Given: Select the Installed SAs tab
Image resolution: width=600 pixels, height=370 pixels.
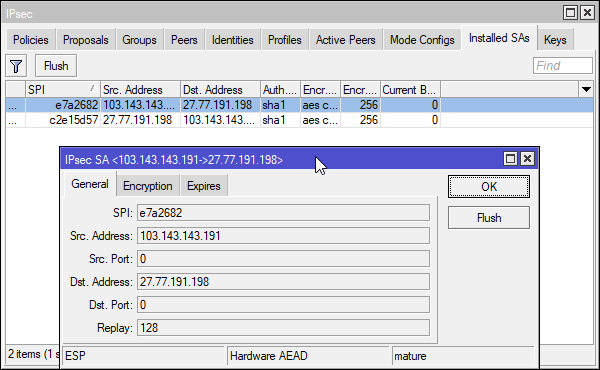Looking at the screenshot, I should click(499, 38).
